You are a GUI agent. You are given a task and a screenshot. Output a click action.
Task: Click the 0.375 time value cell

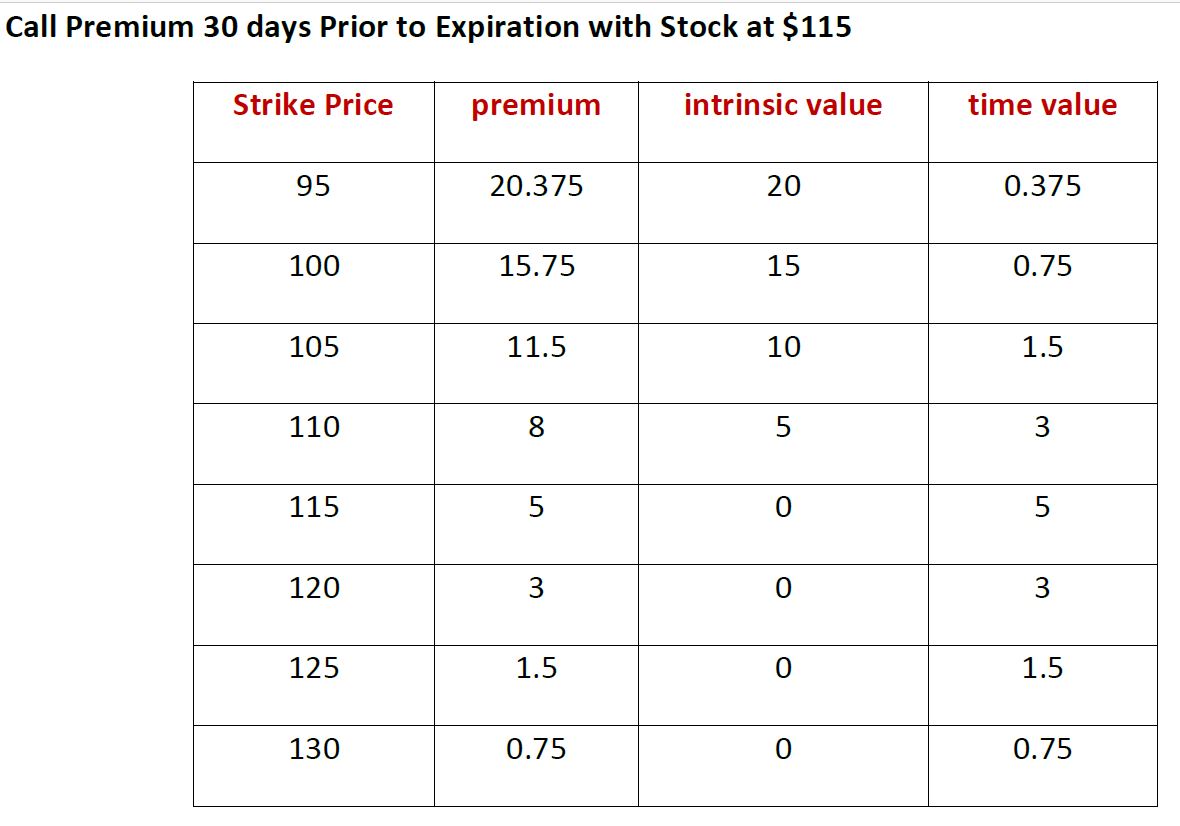(1042, 186)
